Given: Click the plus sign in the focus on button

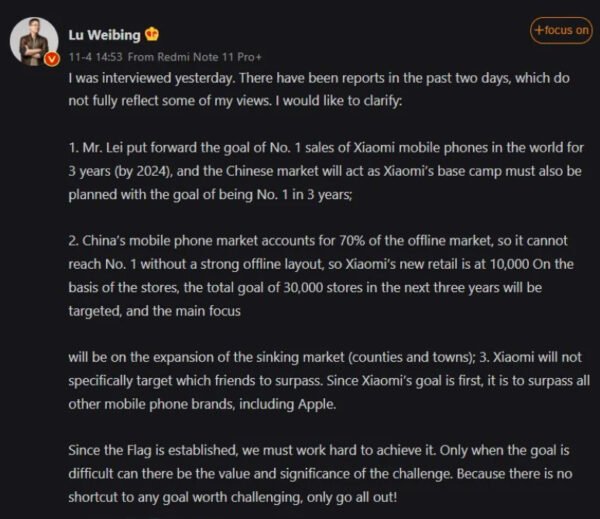Looking at the screenshot, I should pyautogui.click(x=539, y=30).
